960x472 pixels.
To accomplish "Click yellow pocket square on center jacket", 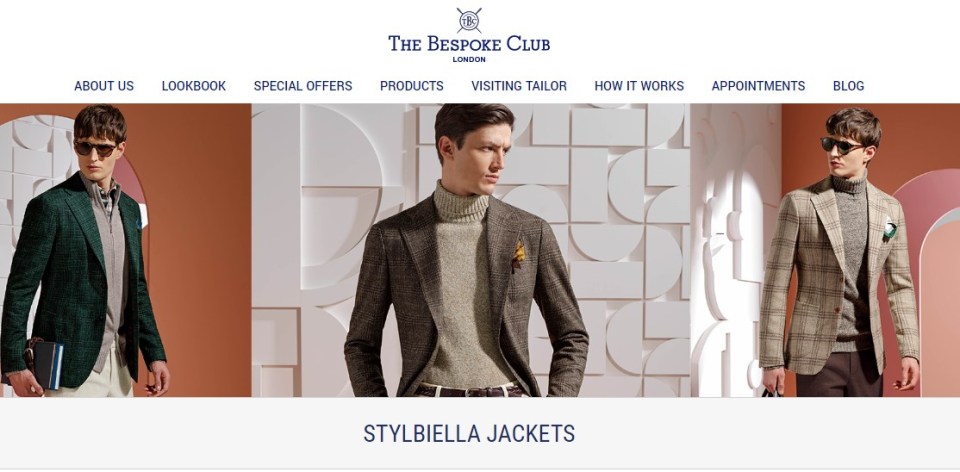I will point(519,253).
